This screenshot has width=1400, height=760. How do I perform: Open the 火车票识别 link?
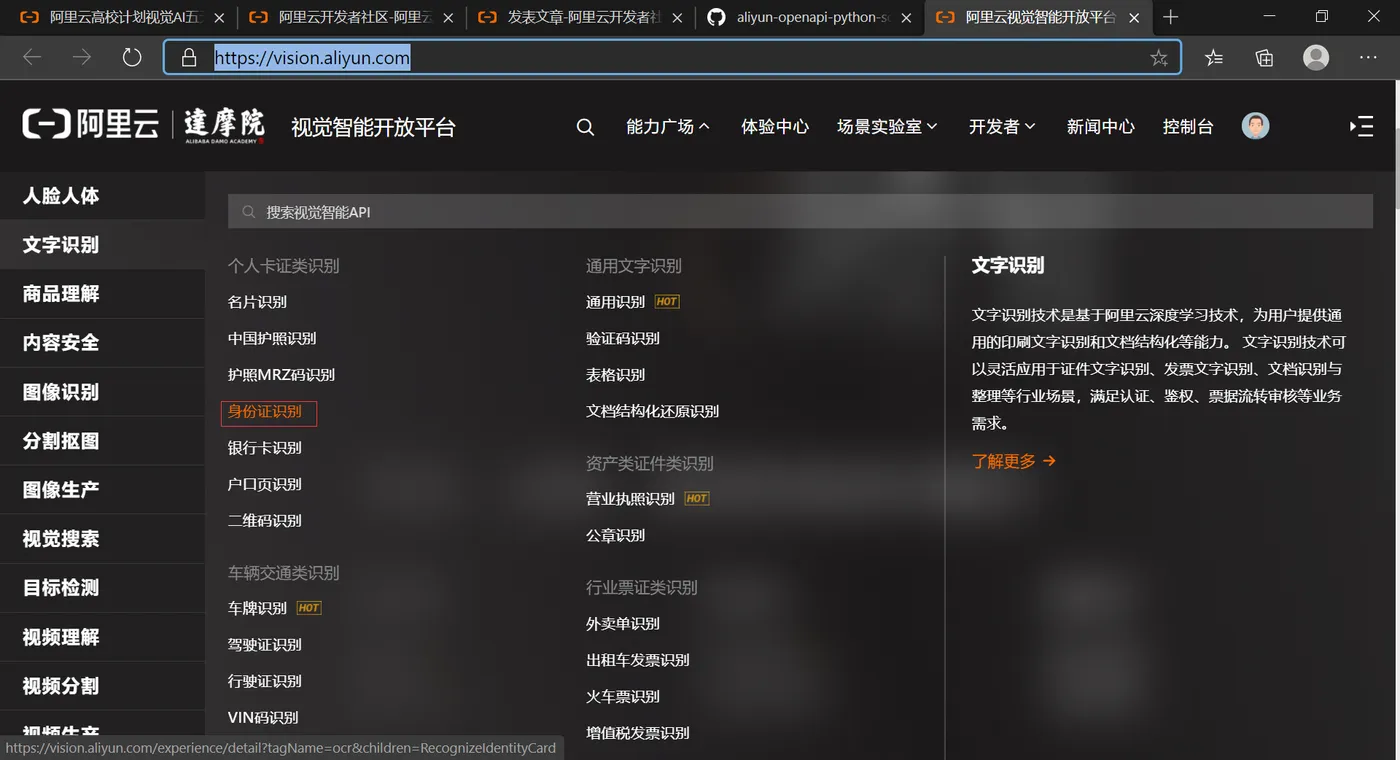[x=623, y=697]
